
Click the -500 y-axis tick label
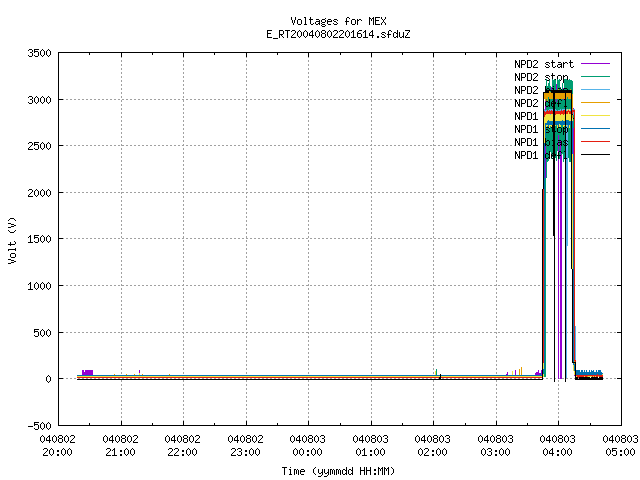click(39, 426)
